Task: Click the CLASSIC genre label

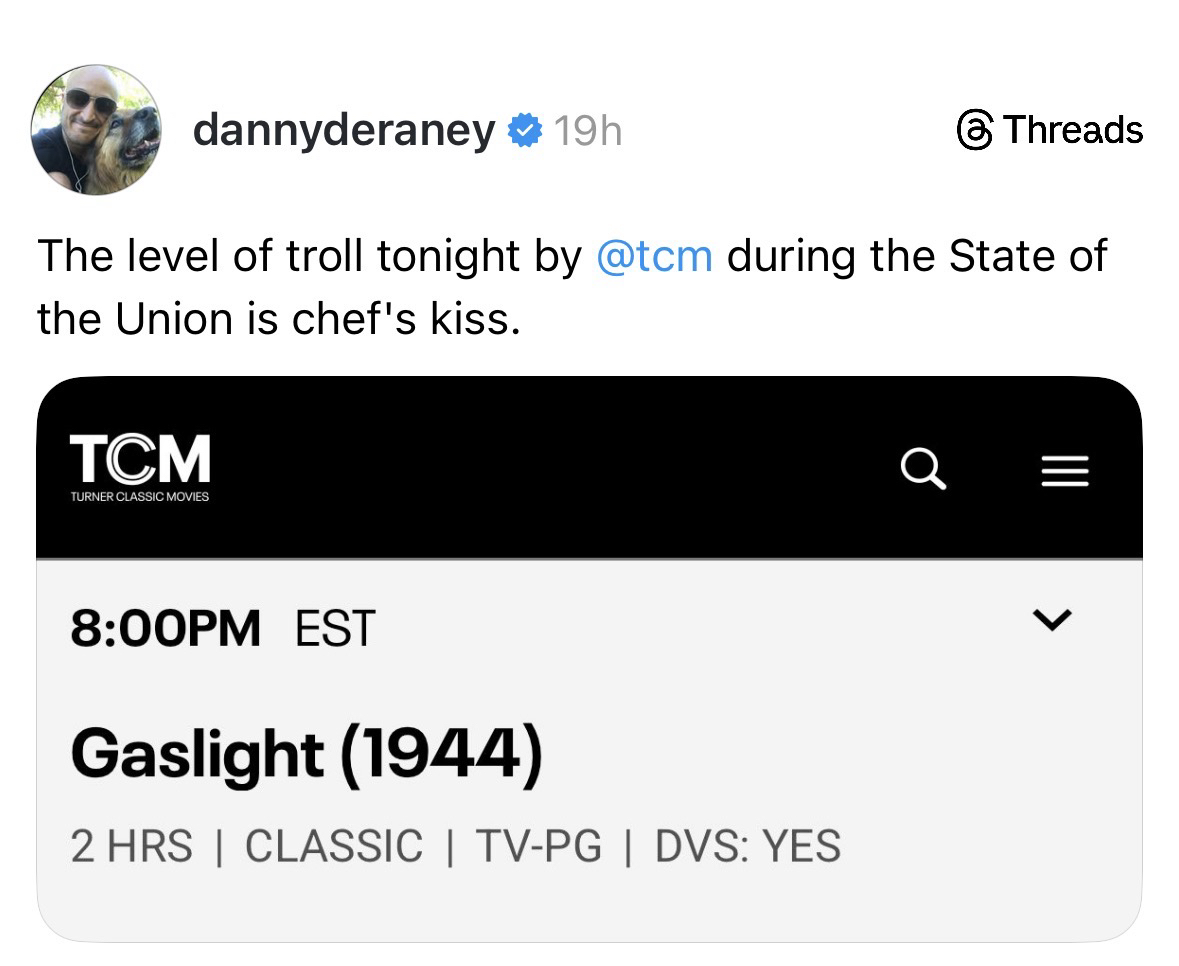Action: [x=334, y=846]
